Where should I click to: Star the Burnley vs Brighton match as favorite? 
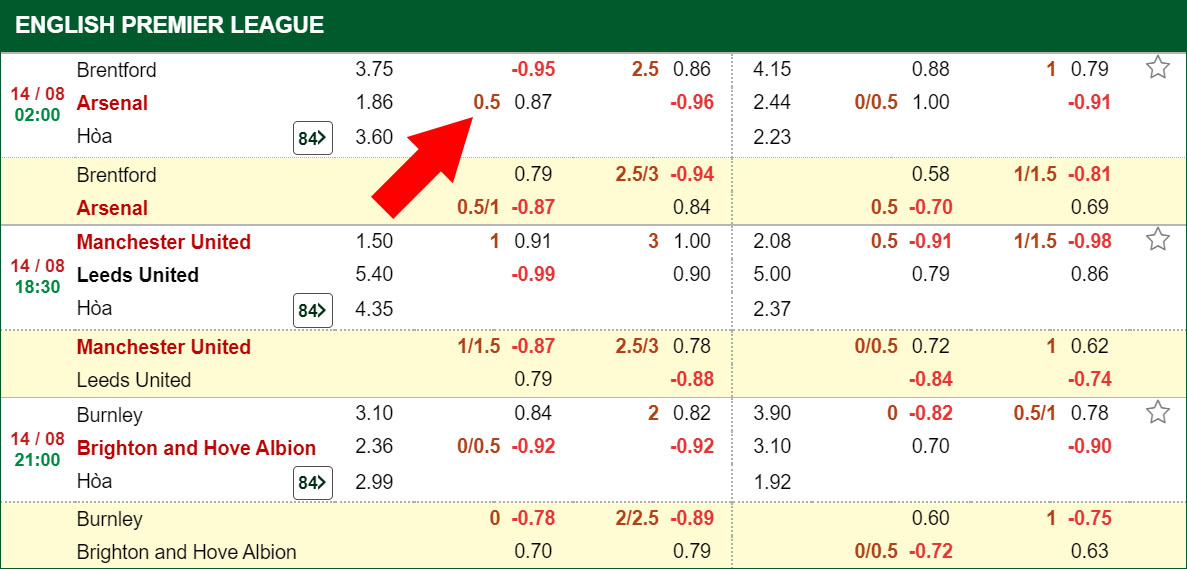click(1157, 412)
